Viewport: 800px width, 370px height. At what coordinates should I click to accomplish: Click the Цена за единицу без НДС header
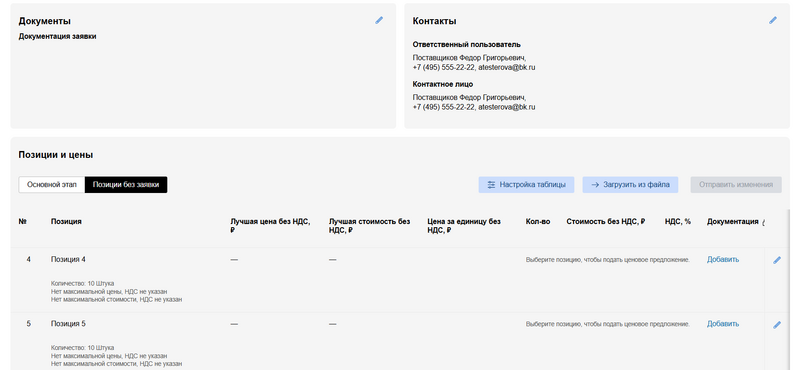464,226
